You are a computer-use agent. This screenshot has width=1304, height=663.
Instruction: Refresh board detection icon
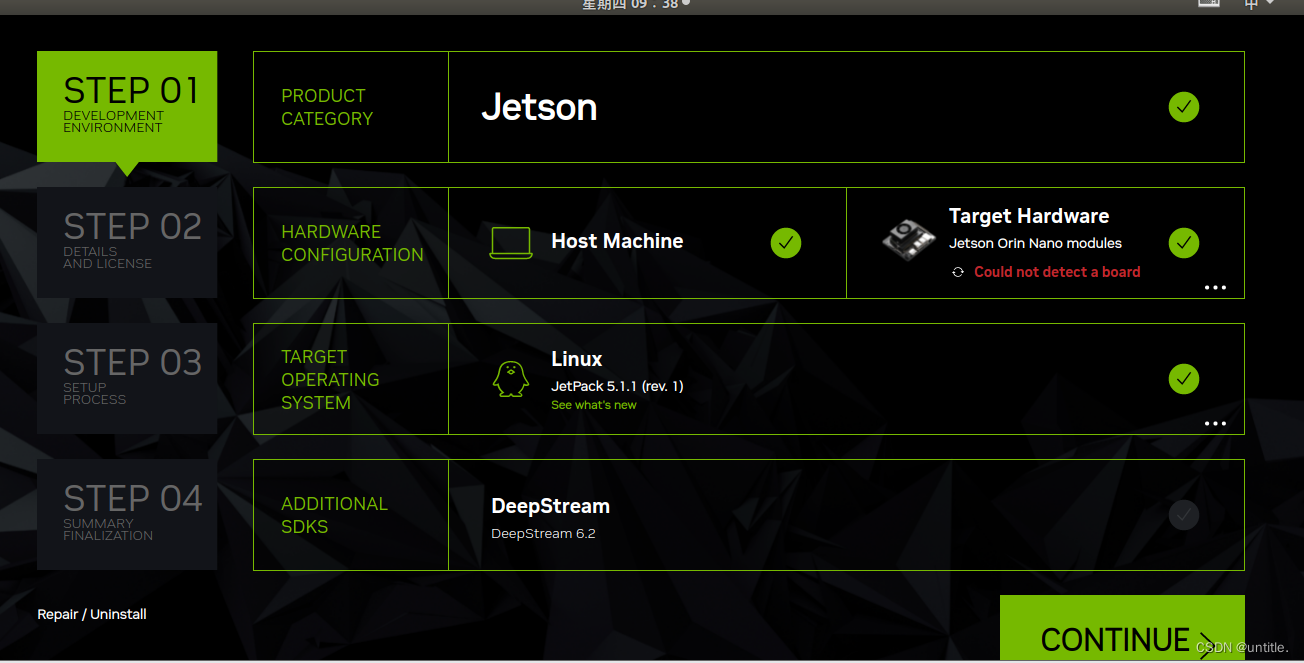point(958,272)
